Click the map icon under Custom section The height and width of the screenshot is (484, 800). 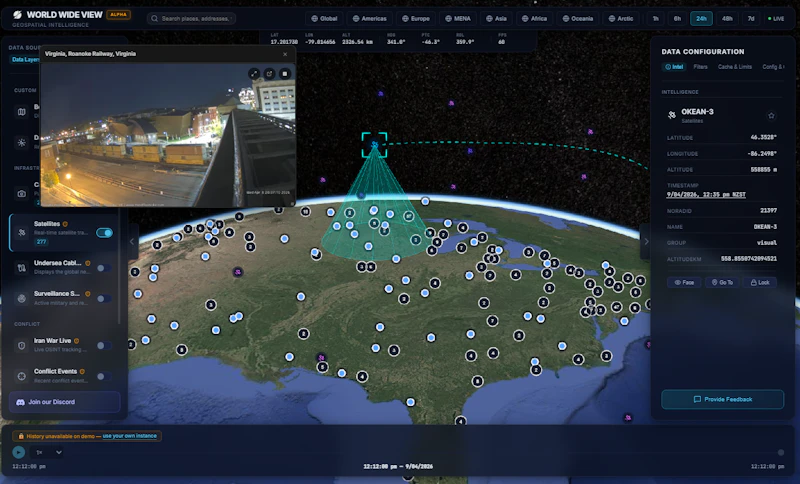(x=21, y=112)
